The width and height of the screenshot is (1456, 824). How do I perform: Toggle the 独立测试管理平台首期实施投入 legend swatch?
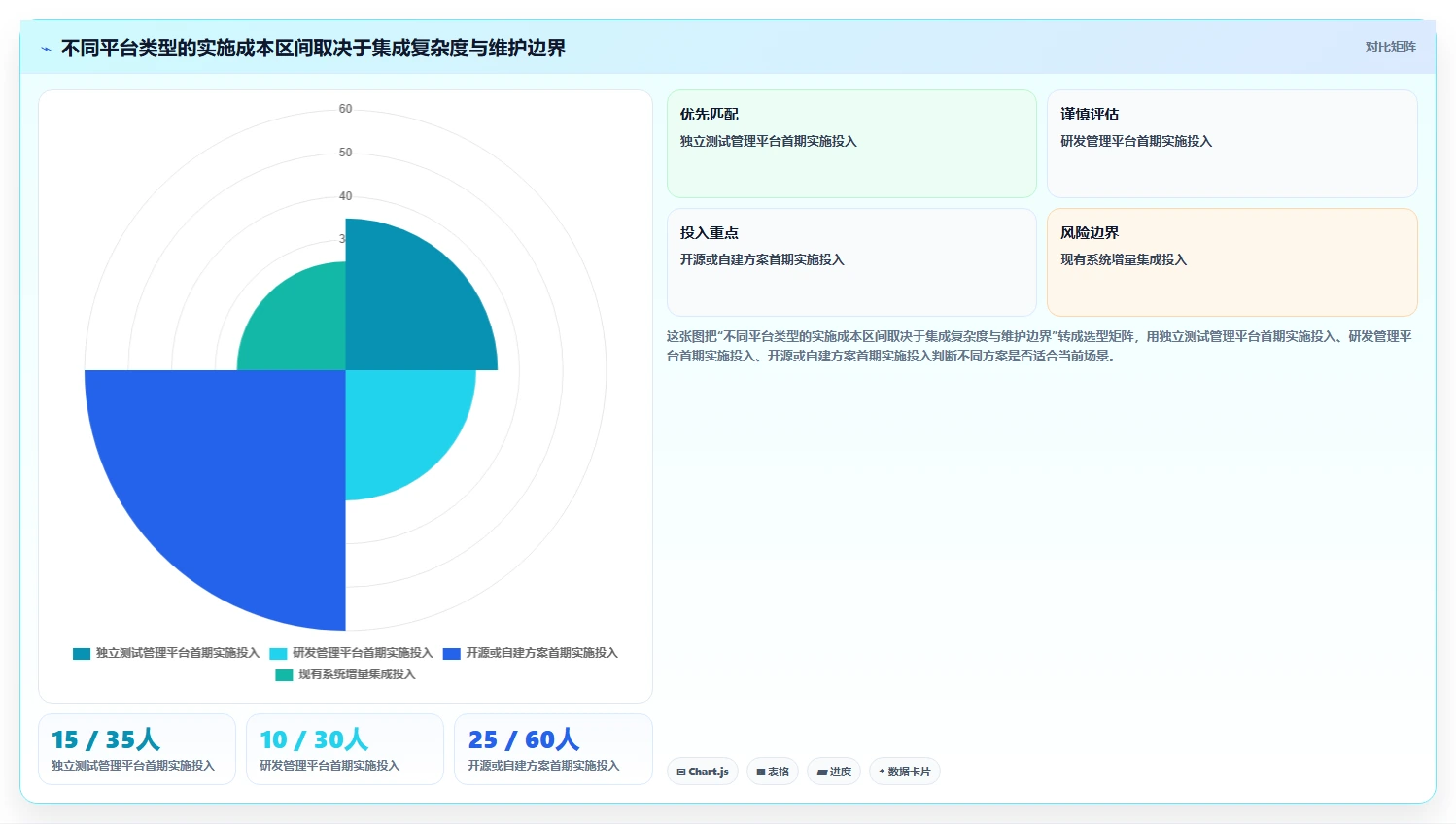pyautogui.click(x=82, y=653)
